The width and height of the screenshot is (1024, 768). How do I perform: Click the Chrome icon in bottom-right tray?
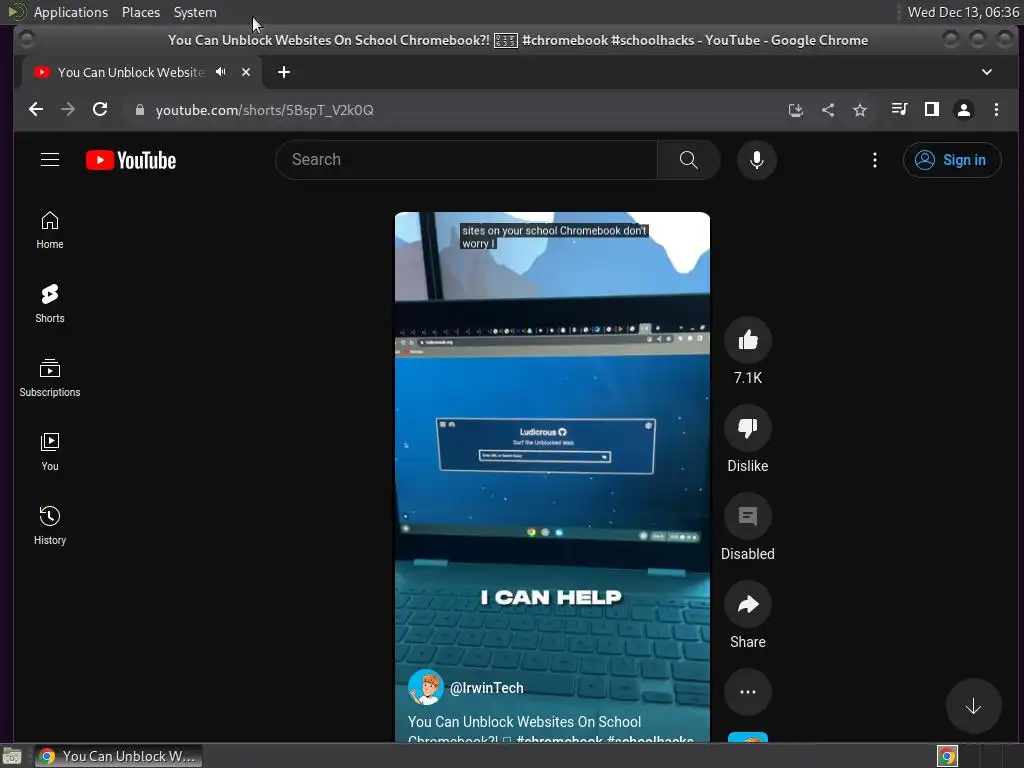tap(947, 756)
